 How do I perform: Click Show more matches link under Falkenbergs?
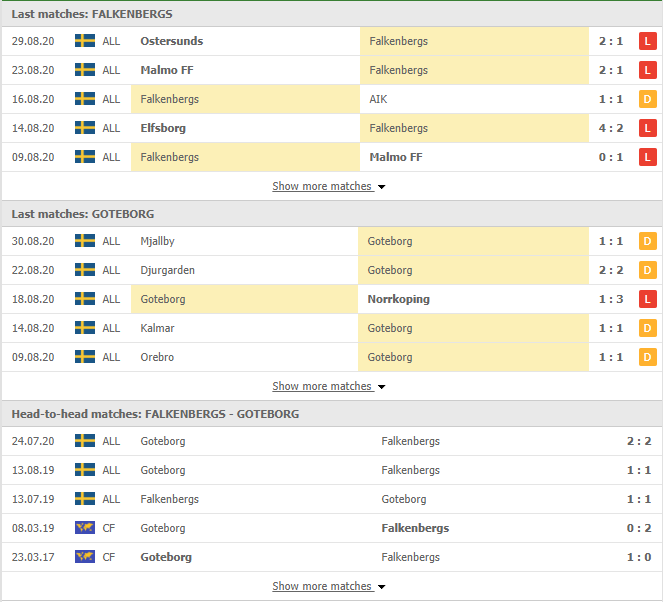[x=323, y=186]
